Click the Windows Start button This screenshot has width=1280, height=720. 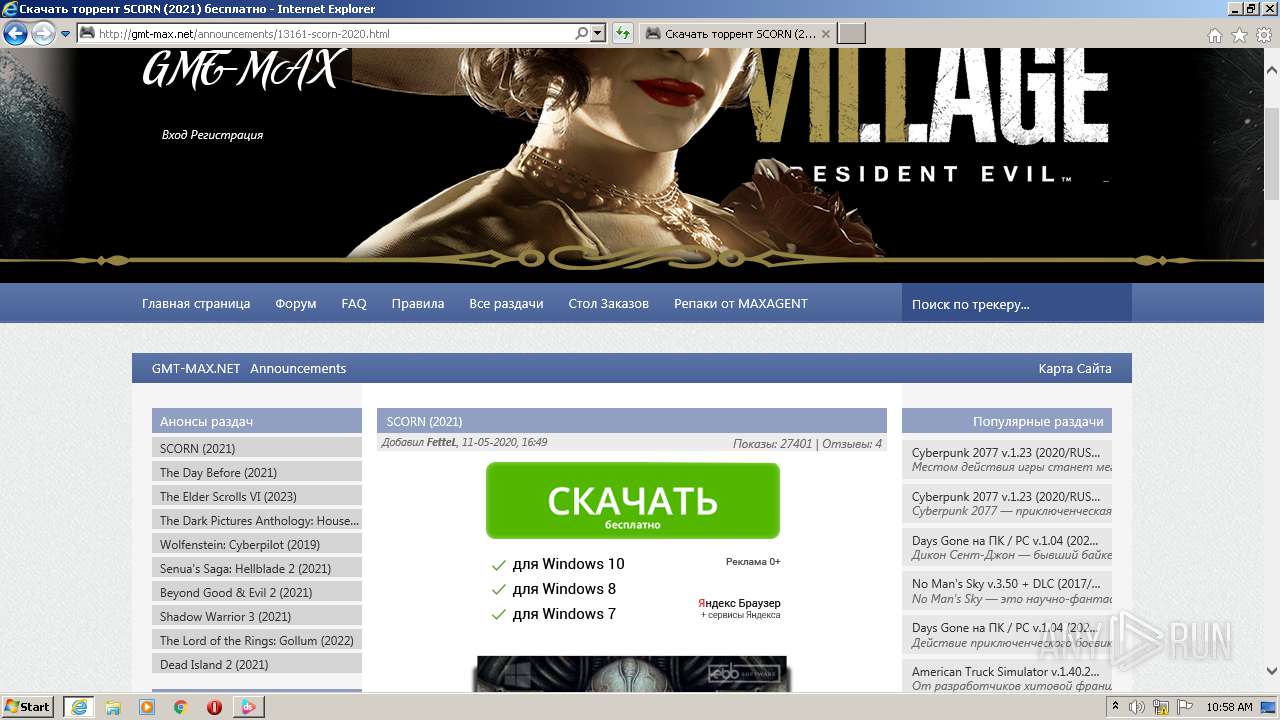coord(28,707)
